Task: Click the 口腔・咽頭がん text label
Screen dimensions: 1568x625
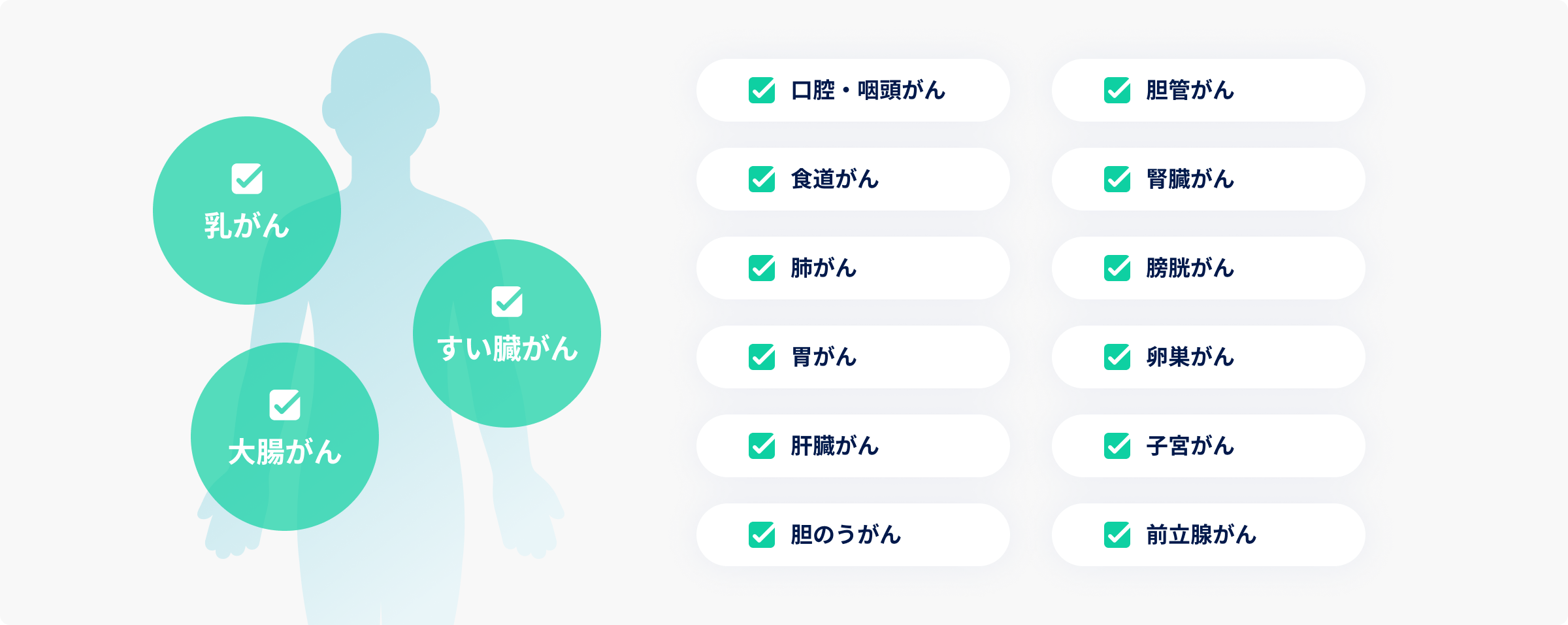Action: click(x=868, y=90)
